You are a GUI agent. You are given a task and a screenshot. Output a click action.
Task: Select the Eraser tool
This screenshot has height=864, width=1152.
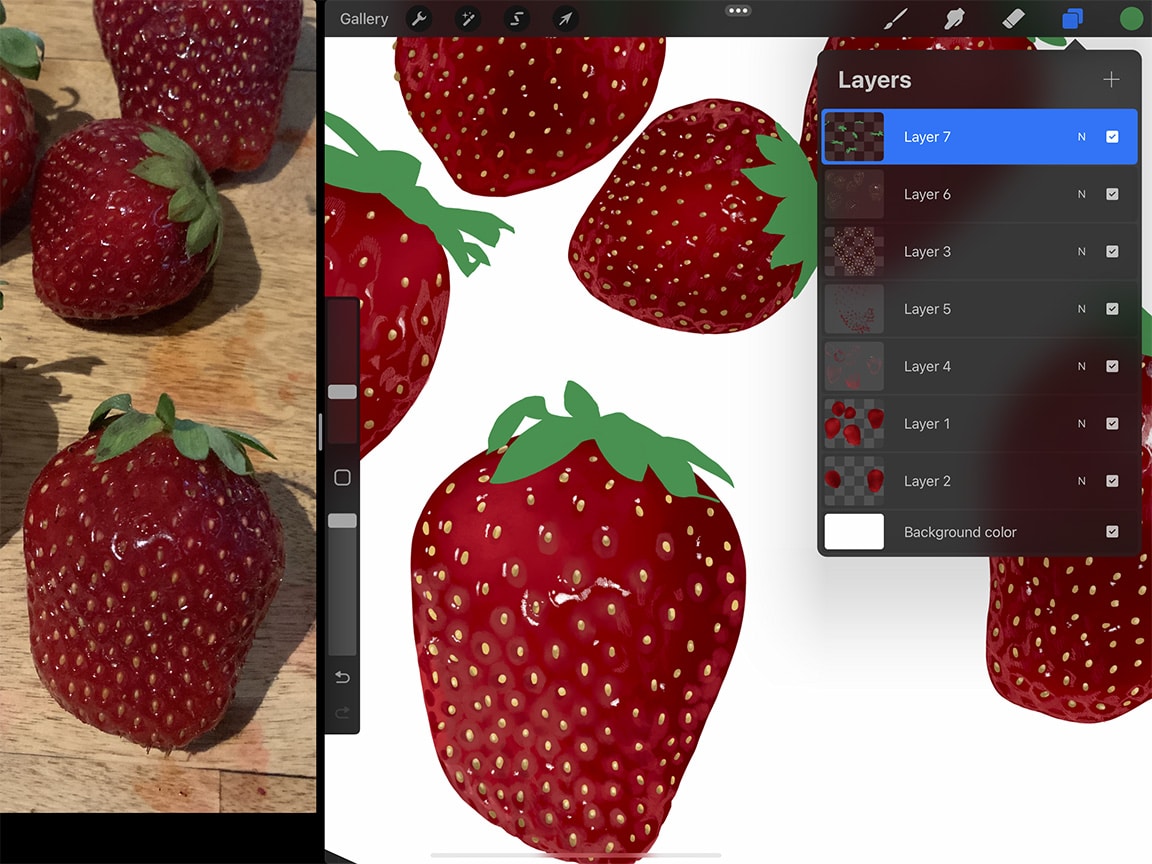click(1012, 17)
